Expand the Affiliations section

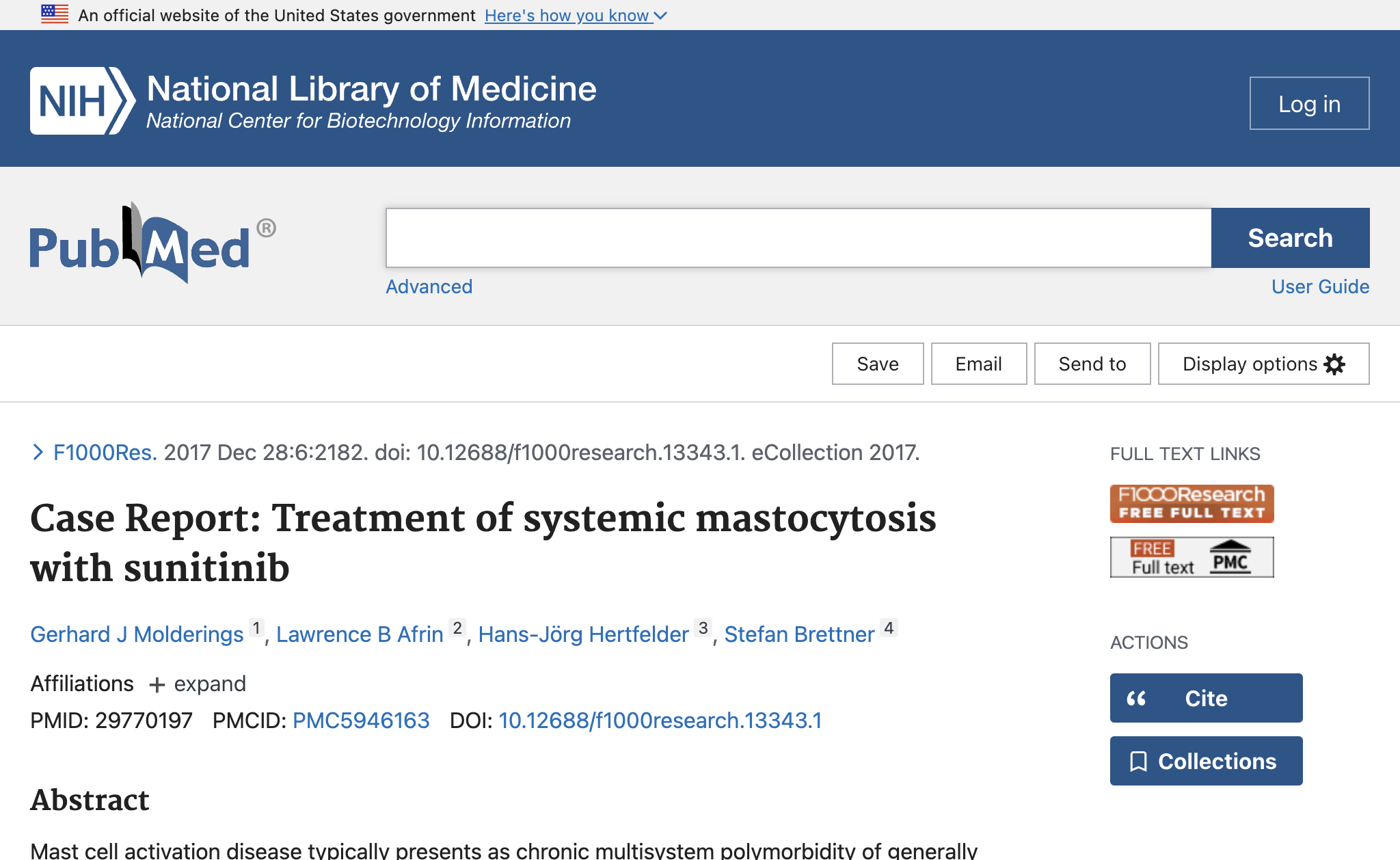tap(197, 684)
